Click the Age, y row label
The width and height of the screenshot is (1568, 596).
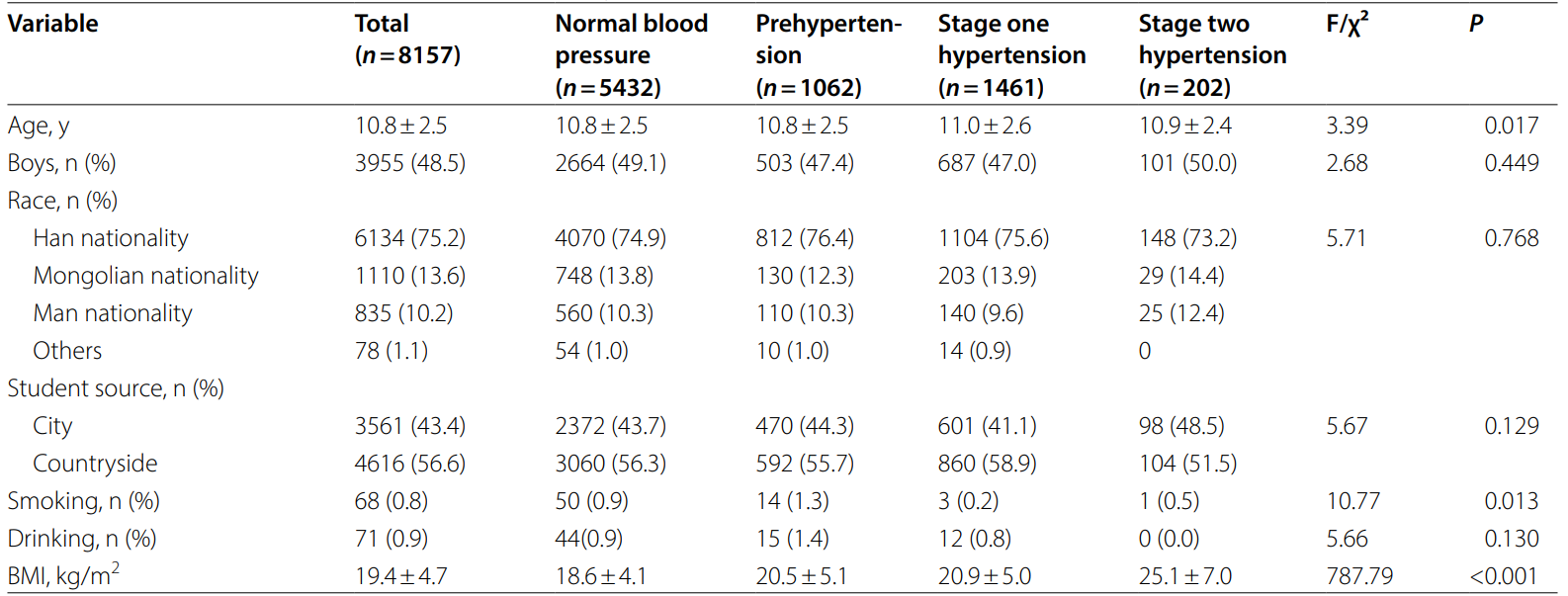click(39, 126)
